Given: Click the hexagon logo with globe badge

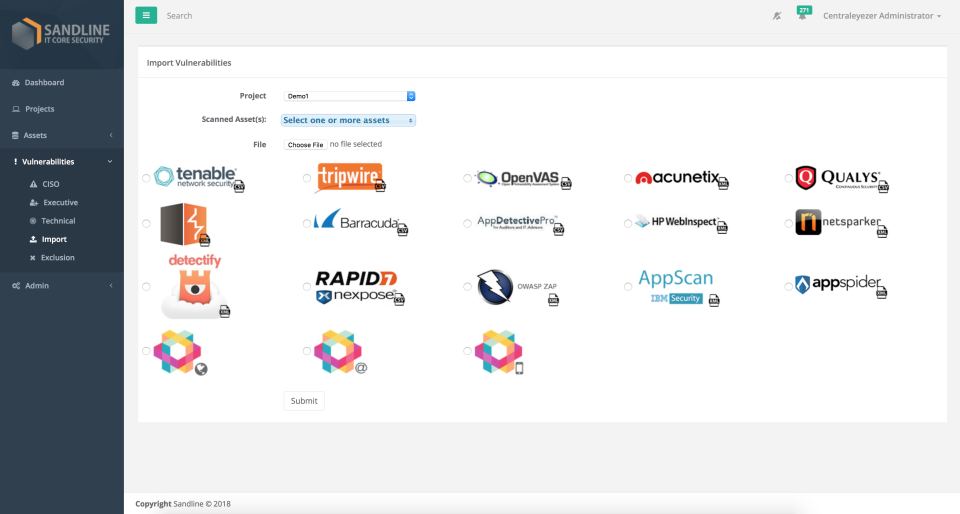Looking at the screenshot, I should point(181,352).
